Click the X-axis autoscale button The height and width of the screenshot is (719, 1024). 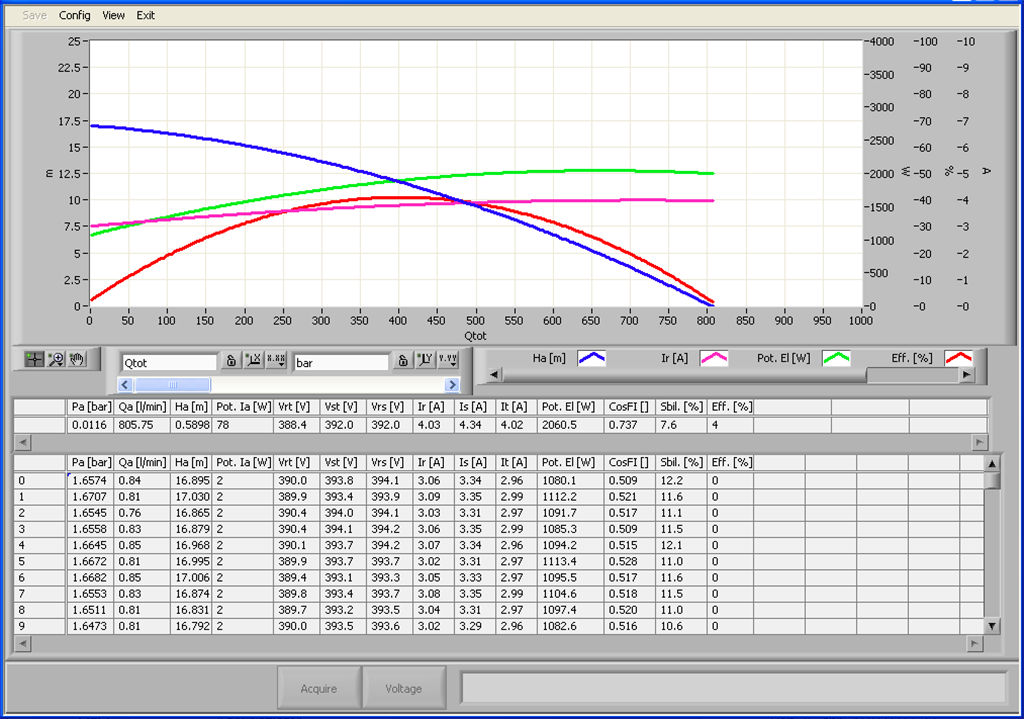pos(253,362)
